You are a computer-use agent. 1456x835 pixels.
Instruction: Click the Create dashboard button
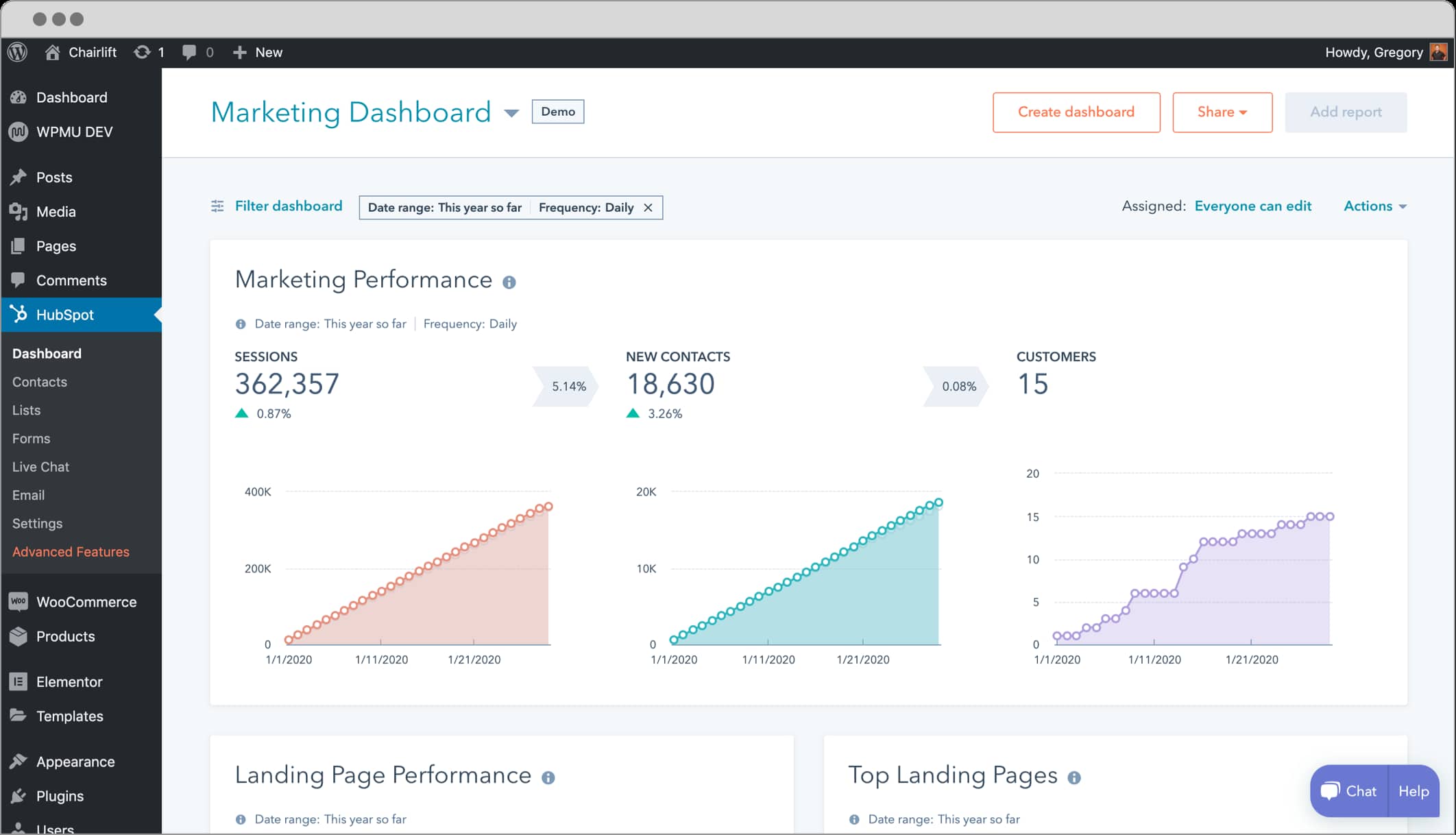coord(1076,112)
